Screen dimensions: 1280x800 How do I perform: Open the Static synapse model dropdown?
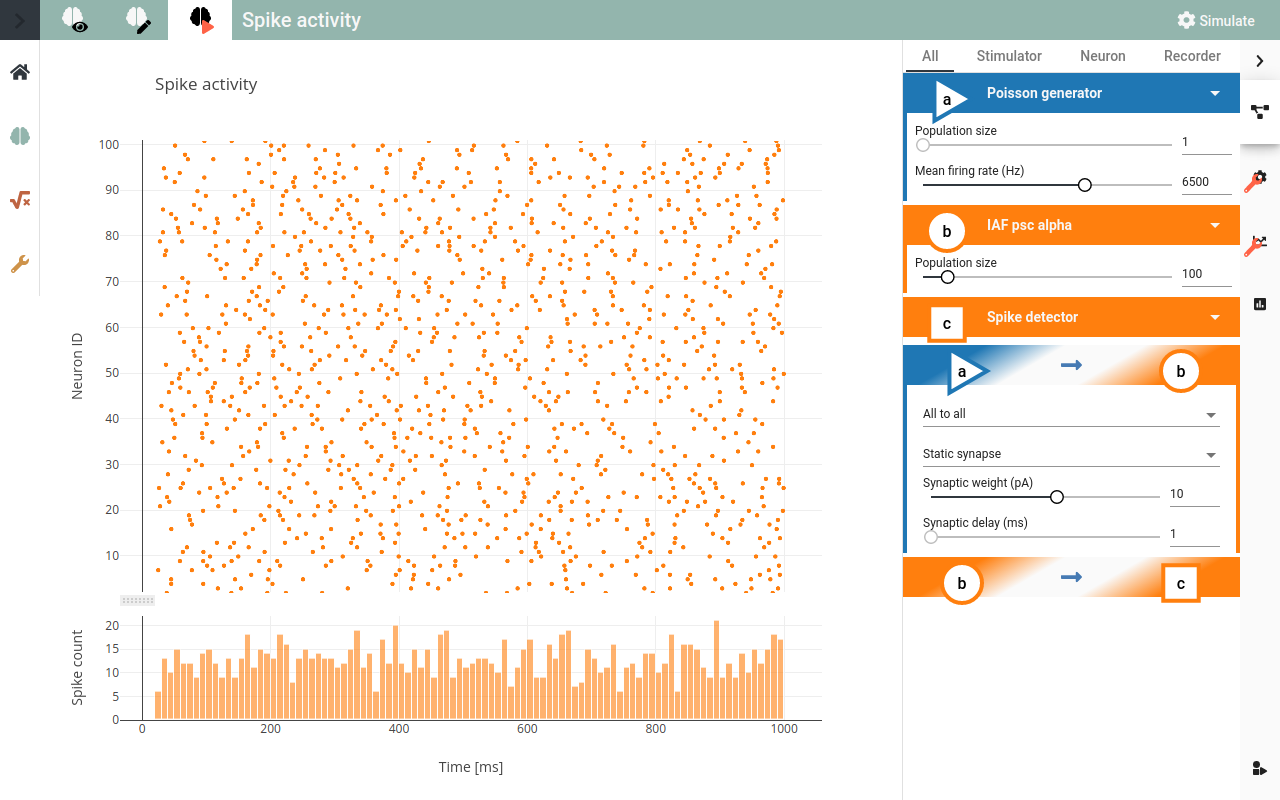tap(1071, 454)
